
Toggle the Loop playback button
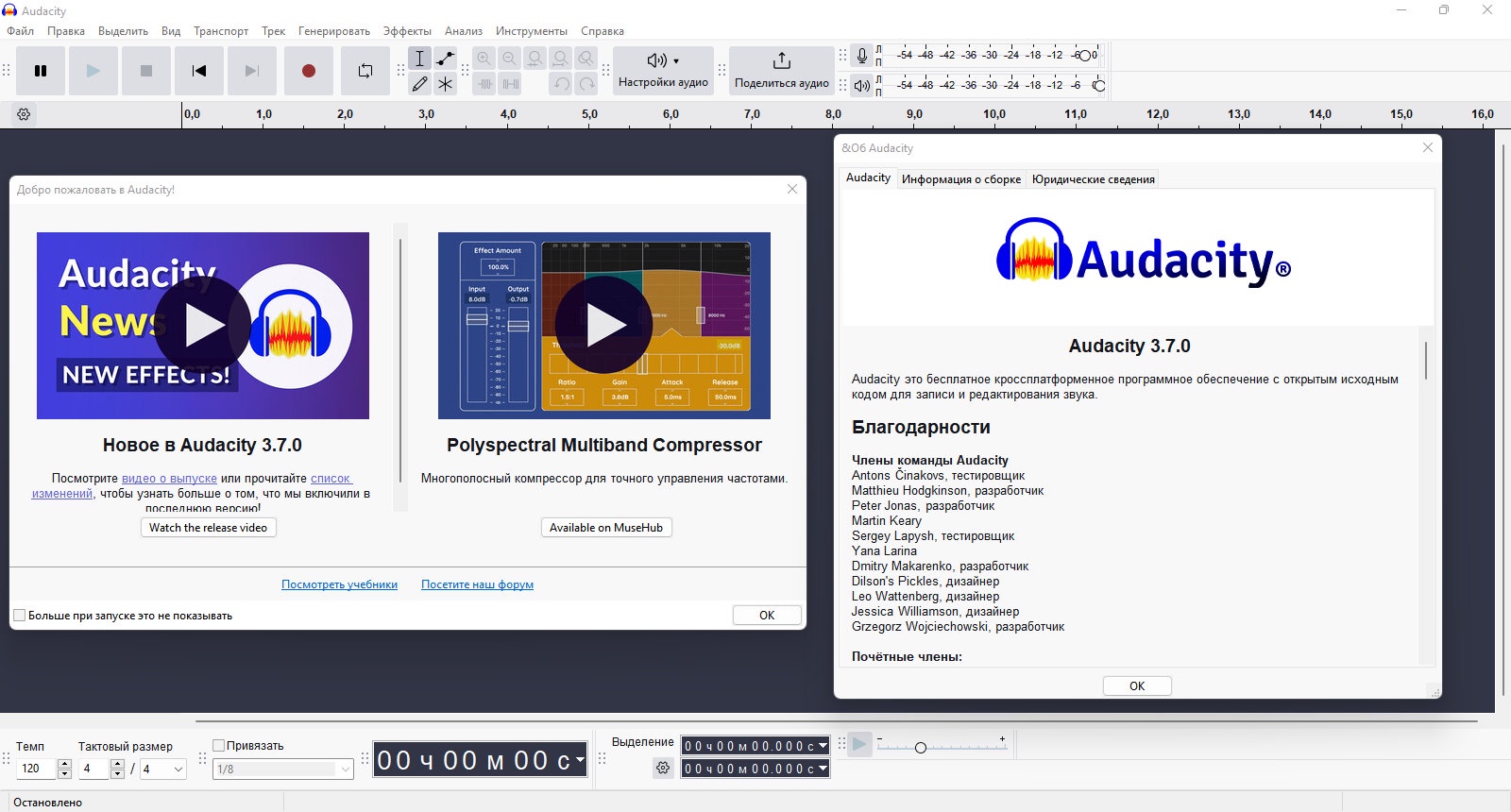click(365, 71)
